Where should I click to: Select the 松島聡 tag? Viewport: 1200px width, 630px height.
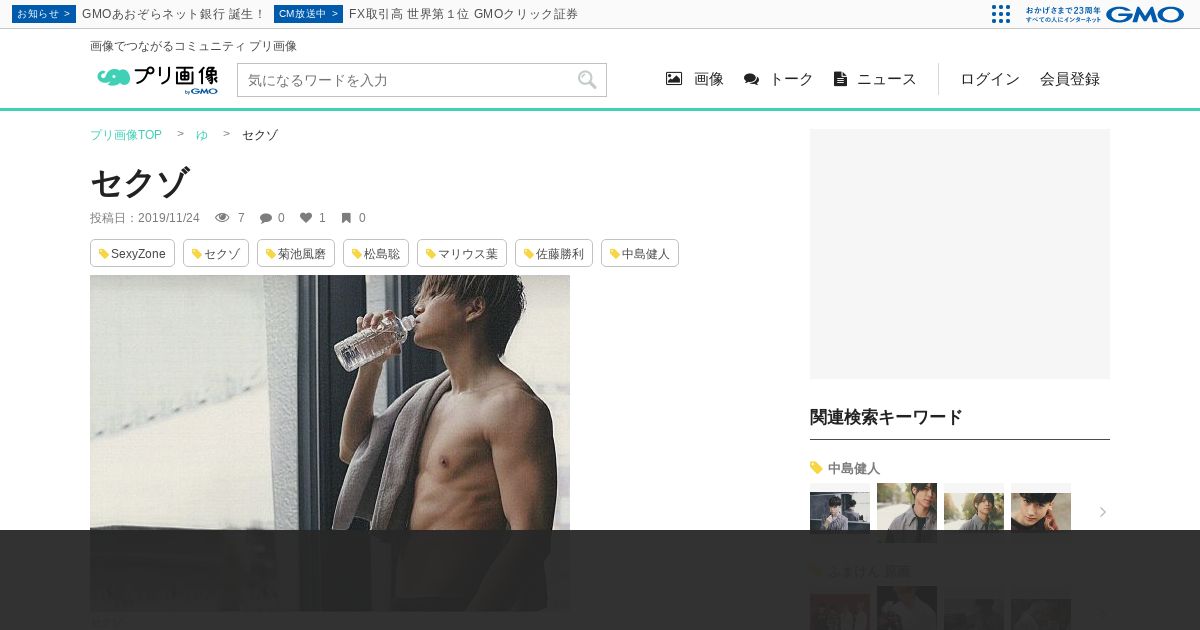pyautogui.click(x=376, y=253)
